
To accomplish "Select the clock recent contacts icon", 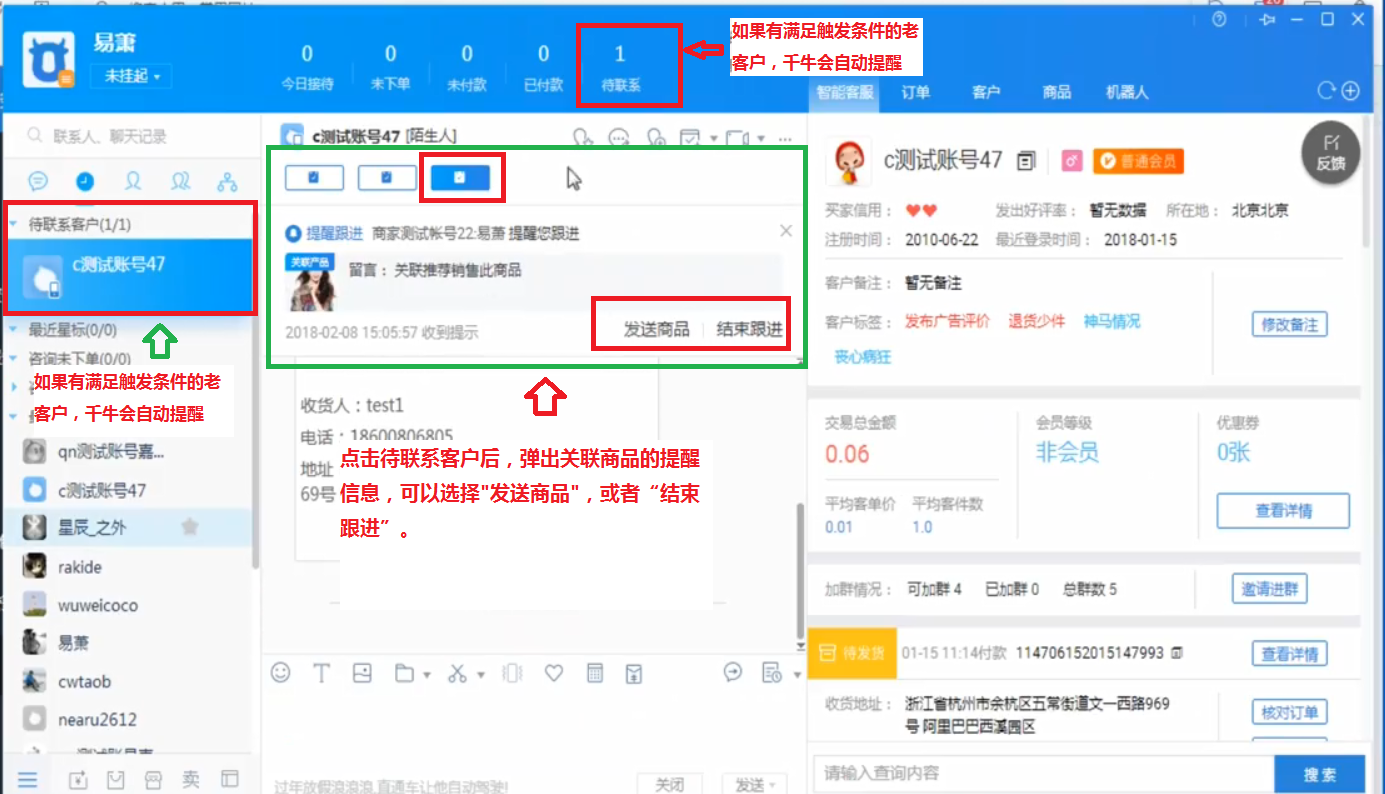I will pyautogui.click(x=85, y=181).
